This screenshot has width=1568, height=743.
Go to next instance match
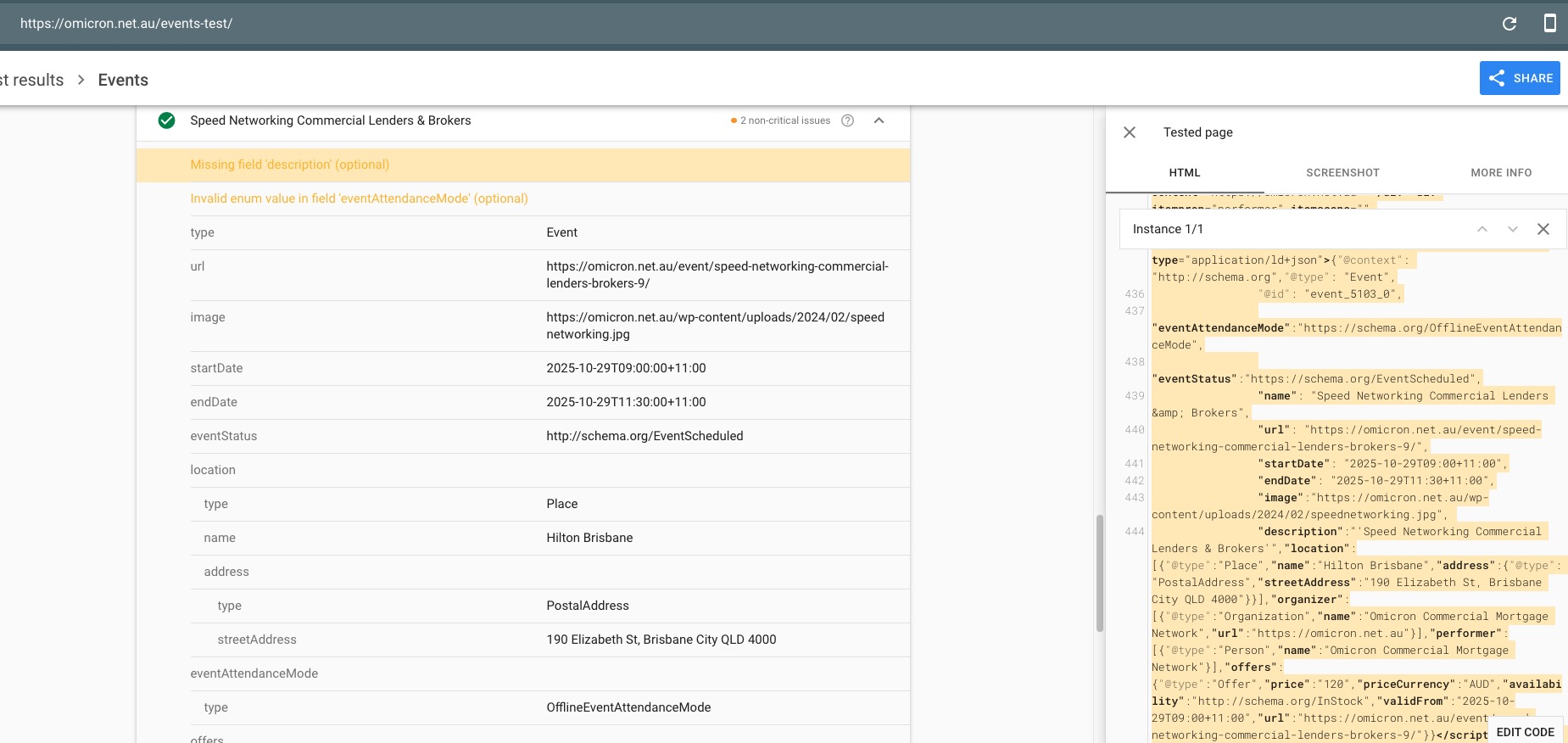(1513, 229)
